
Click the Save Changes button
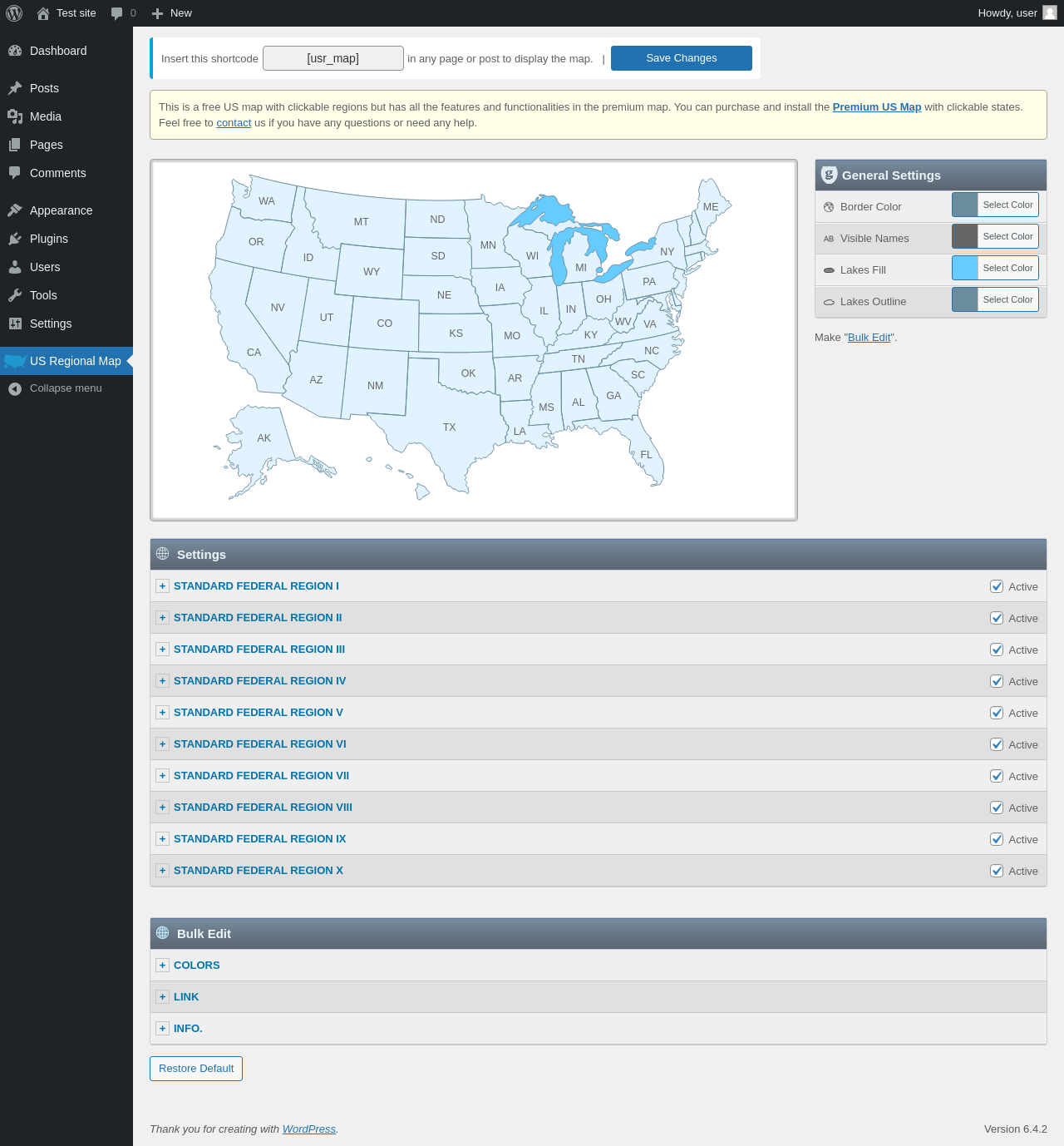[x=682, y=58]
